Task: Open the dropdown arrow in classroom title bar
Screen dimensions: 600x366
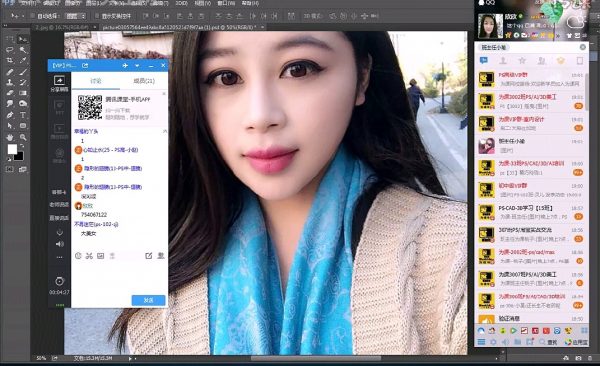Action: pyautogui.click(x=137, y=65)
